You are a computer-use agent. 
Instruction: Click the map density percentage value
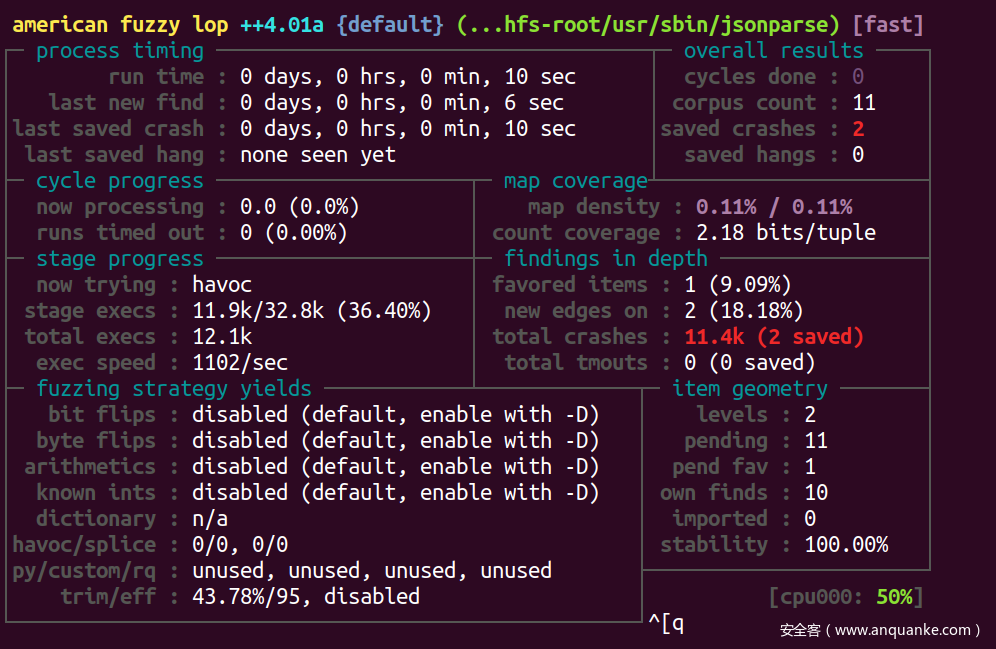(773, 207)
